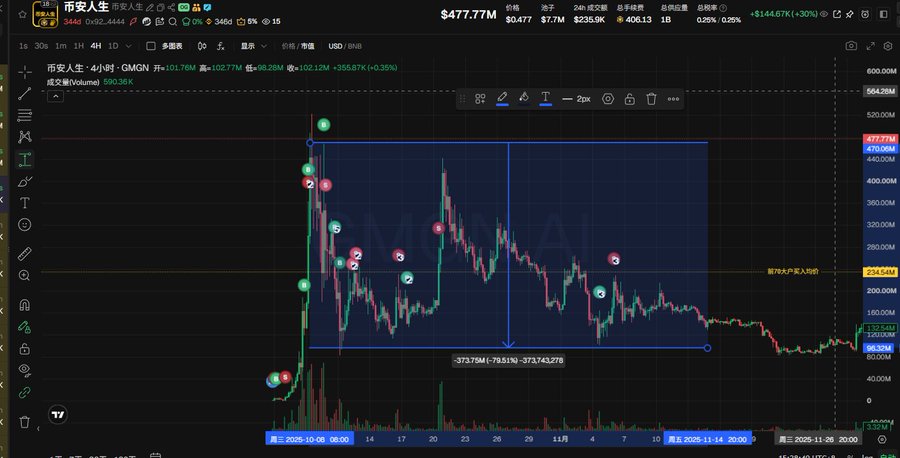The height and width of the screenshot is (458, 900).
Task: Collapse the indicator legend chevron
Action: pos(56,96)
